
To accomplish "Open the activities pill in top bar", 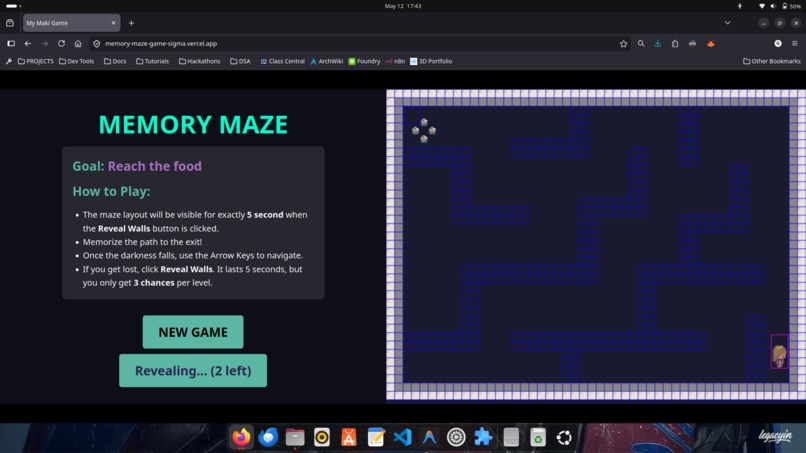I will (x=13, y=6).
